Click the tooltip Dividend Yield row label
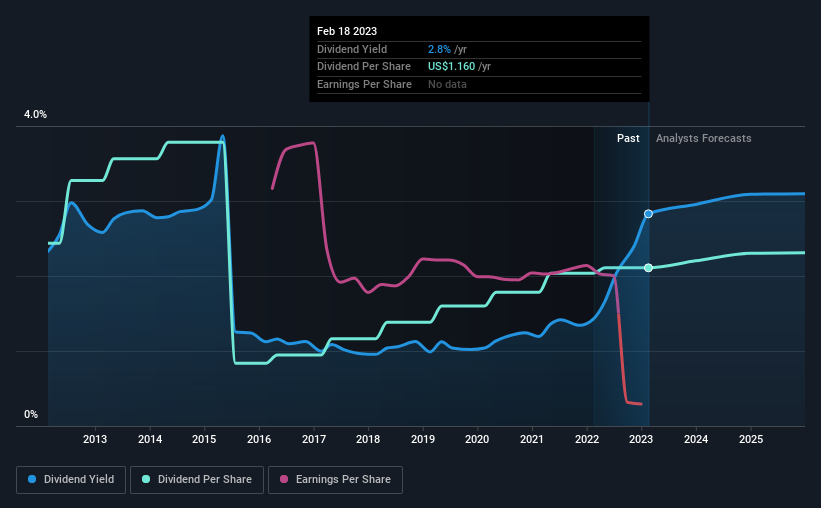 [352, 49]
